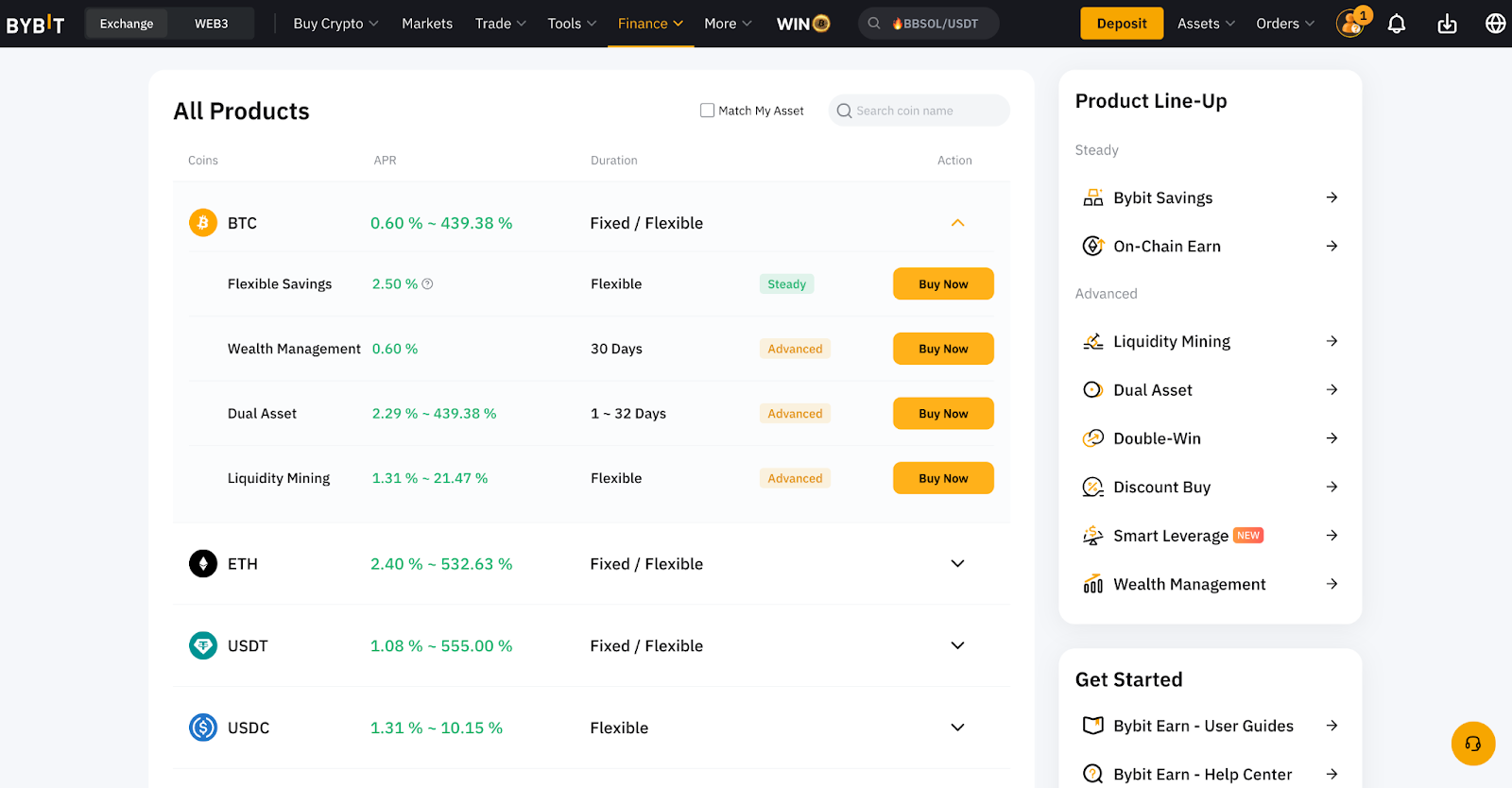Click the arrow next to Double-Win
The image size is (1512, 788).
[x=1332, y=438]
